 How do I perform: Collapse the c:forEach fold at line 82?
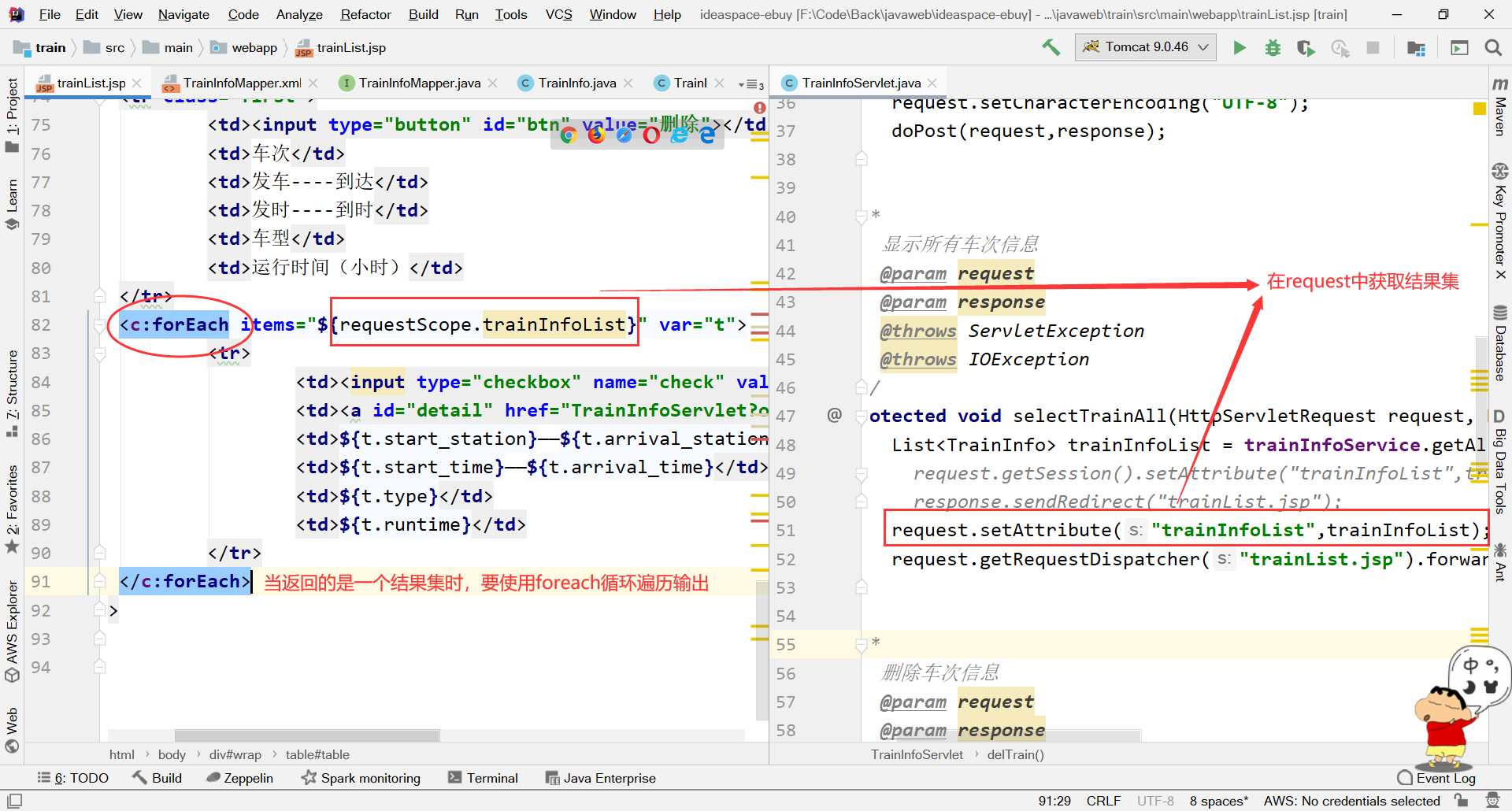tap(100, 324)
